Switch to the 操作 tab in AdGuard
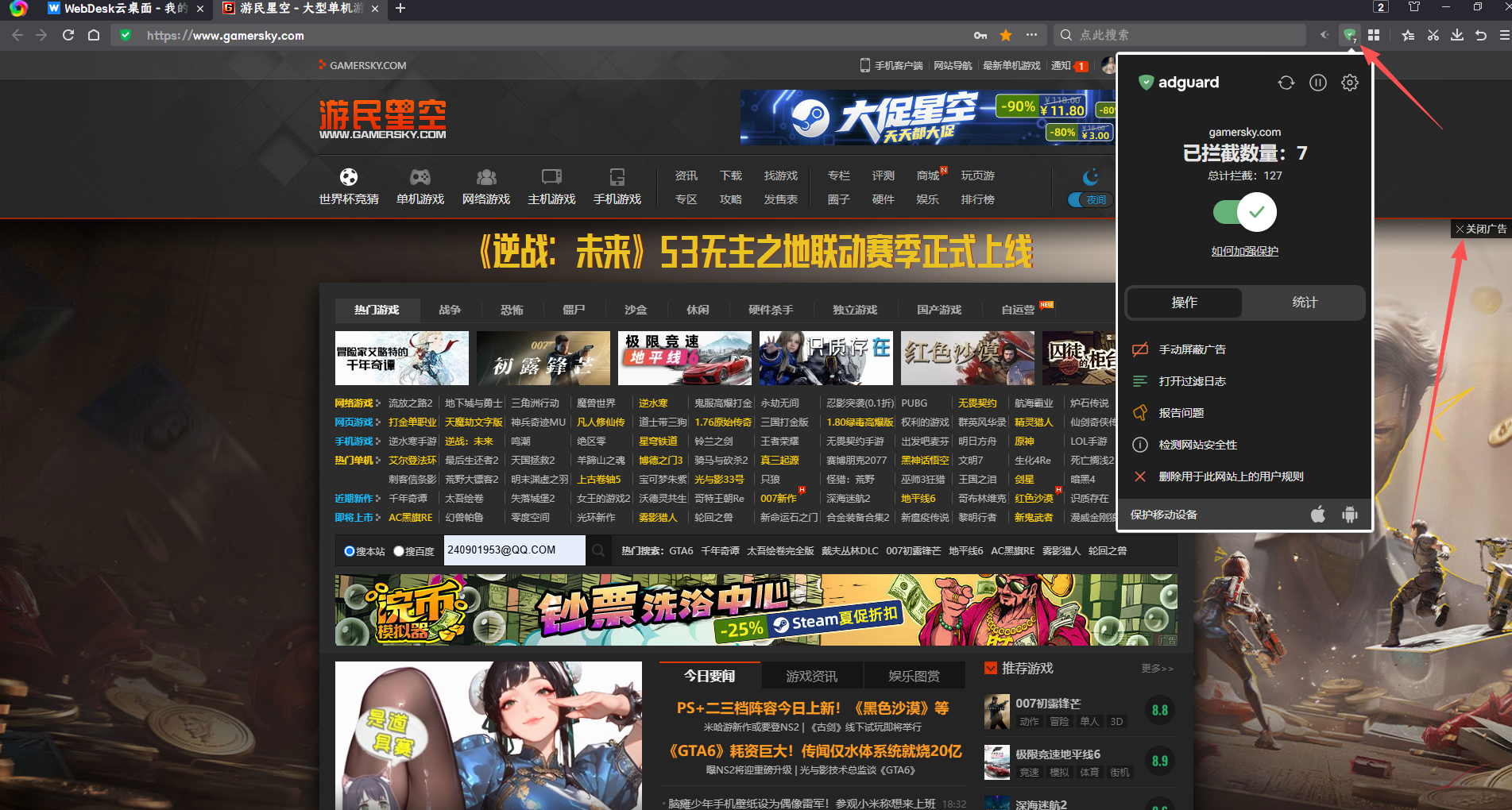 click(1184, 303)
